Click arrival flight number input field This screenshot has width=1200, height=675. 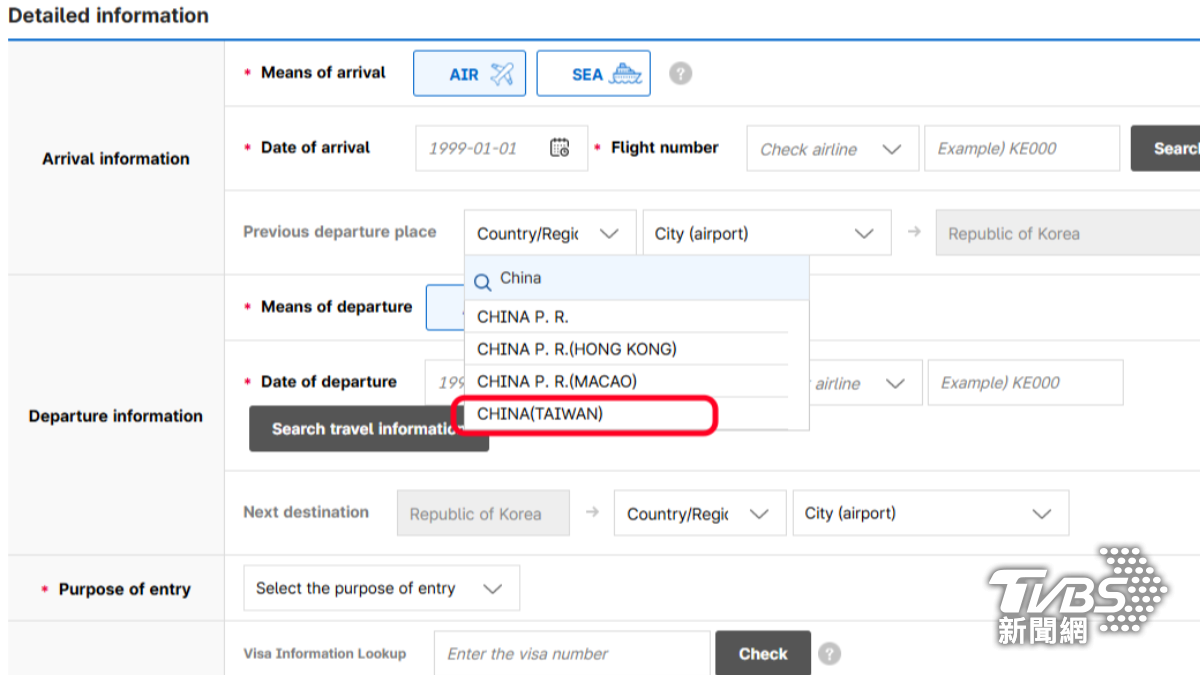(x=1021, y=149)
